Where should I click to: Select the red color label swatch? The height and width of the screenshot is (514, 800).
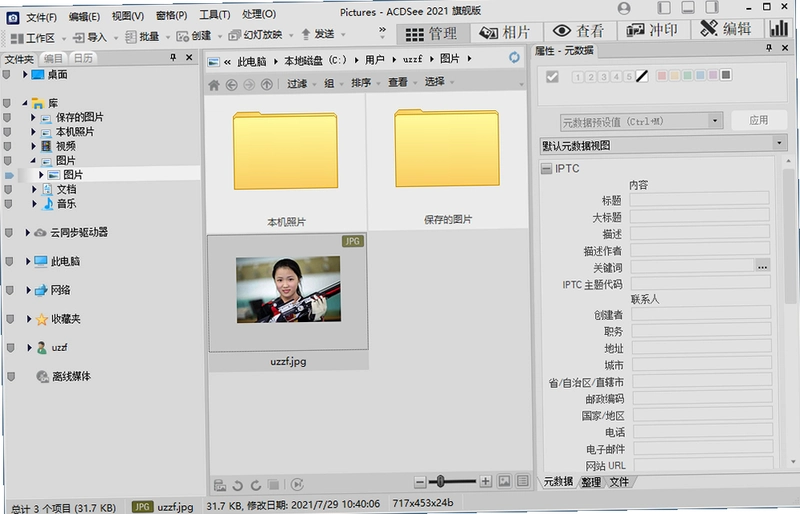pyautogui.click(x=661, y=76)
